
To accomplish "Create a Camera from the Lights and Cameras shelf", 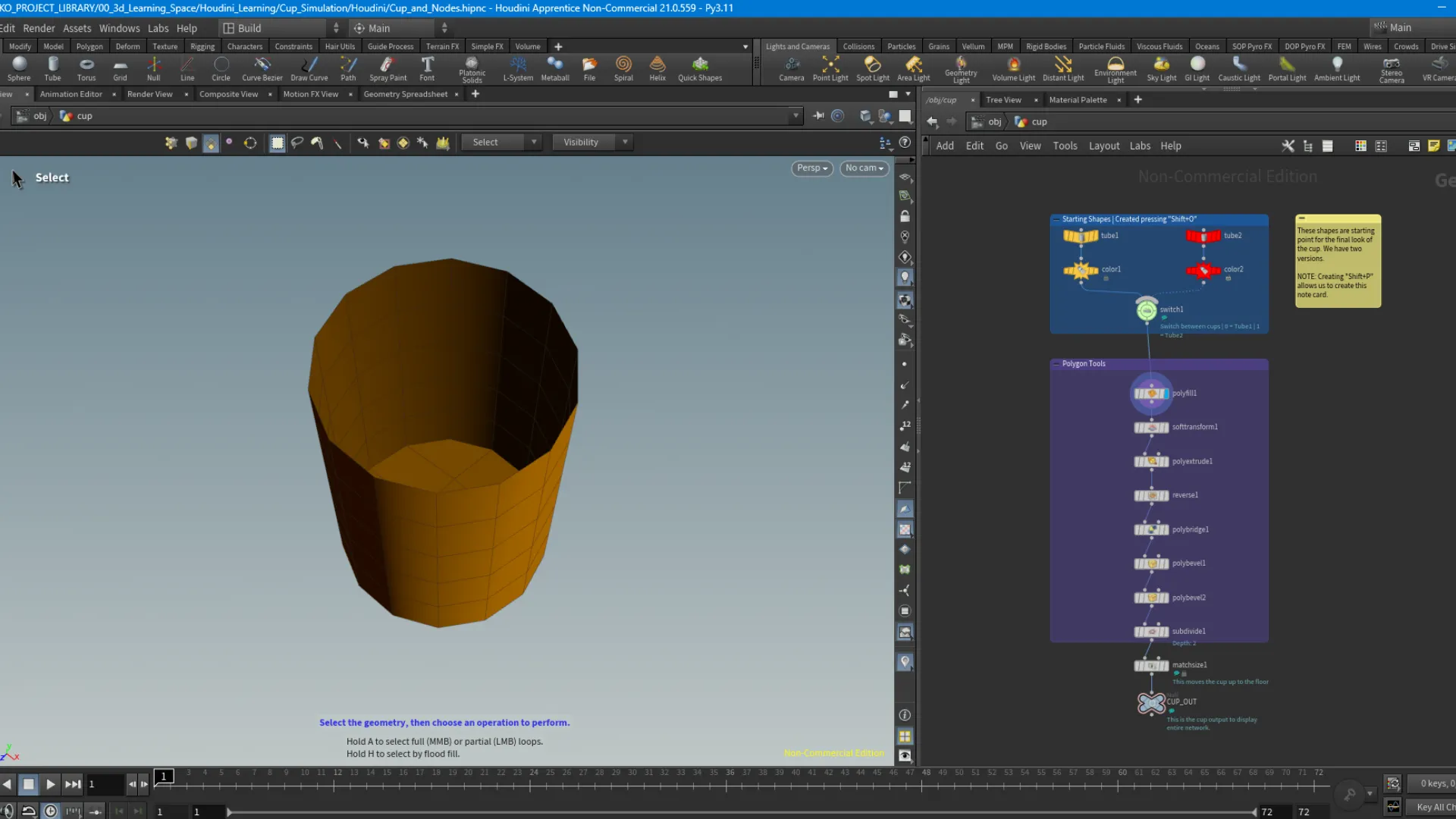I will click(791, 68).
